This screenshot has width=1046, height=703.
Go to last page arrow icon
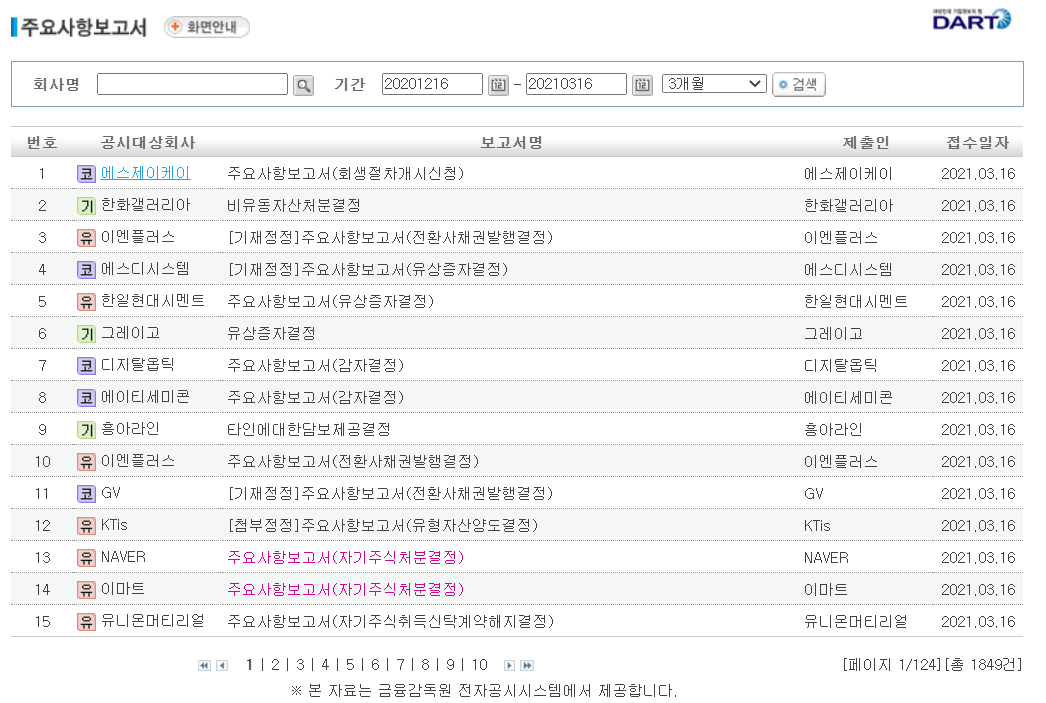click(x=528, y=666)
